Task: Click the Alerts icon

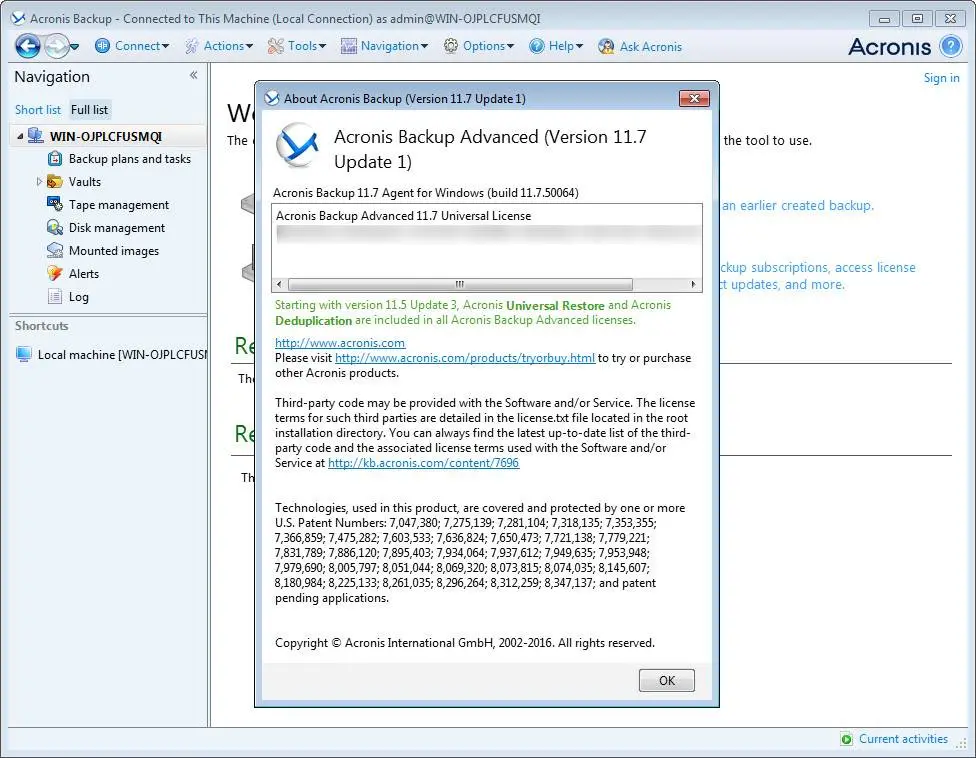Action: click(x=55, y=273)
